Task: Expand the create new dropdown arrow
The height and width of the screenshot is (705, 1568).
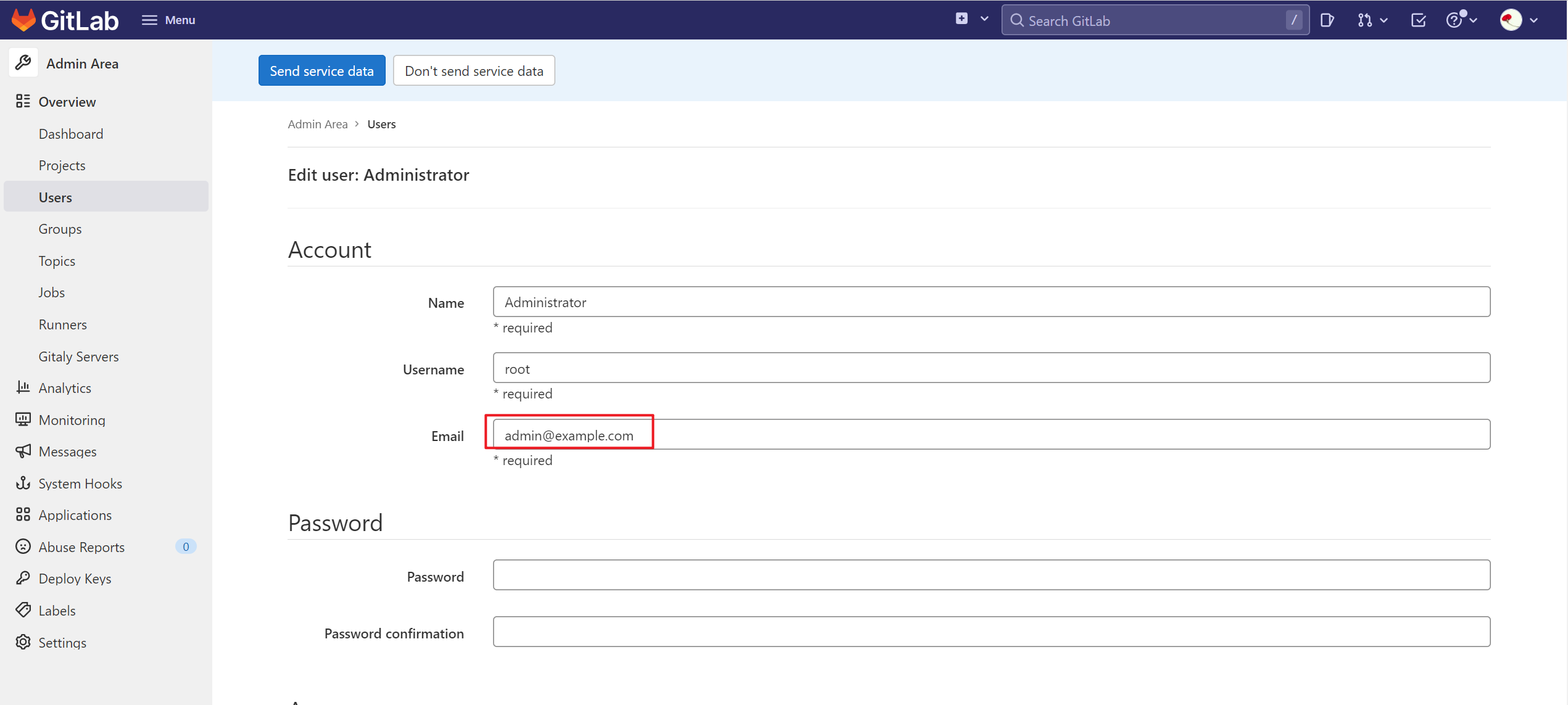Action: click(984, 19)
